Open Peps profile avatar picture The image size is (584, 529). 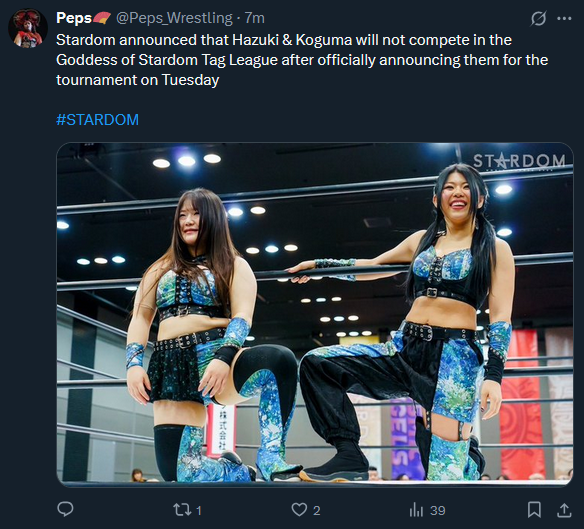[28, 29]
